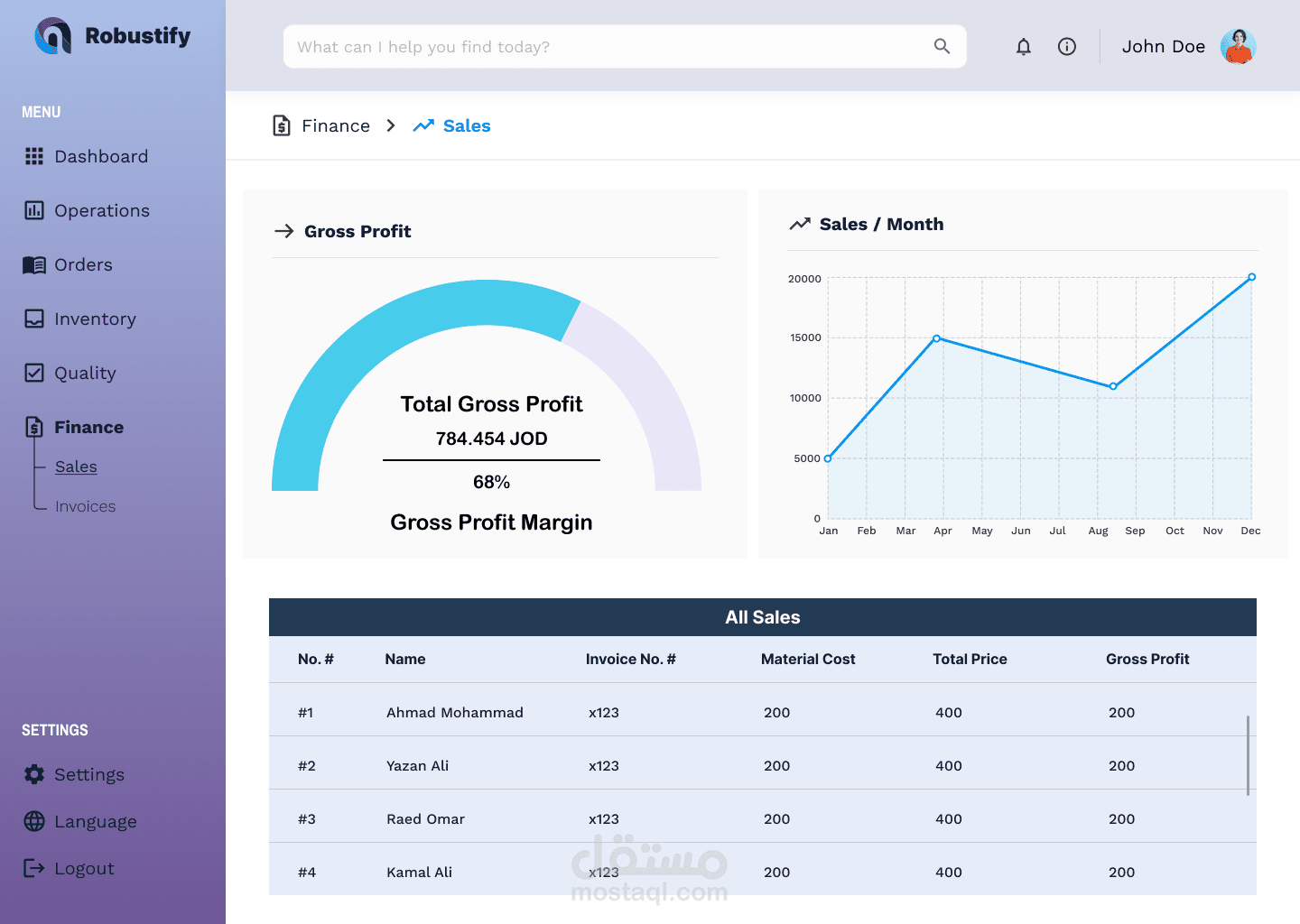1300x924 pixels.
Task: Open the Sales submenu link
Action: 76,467
